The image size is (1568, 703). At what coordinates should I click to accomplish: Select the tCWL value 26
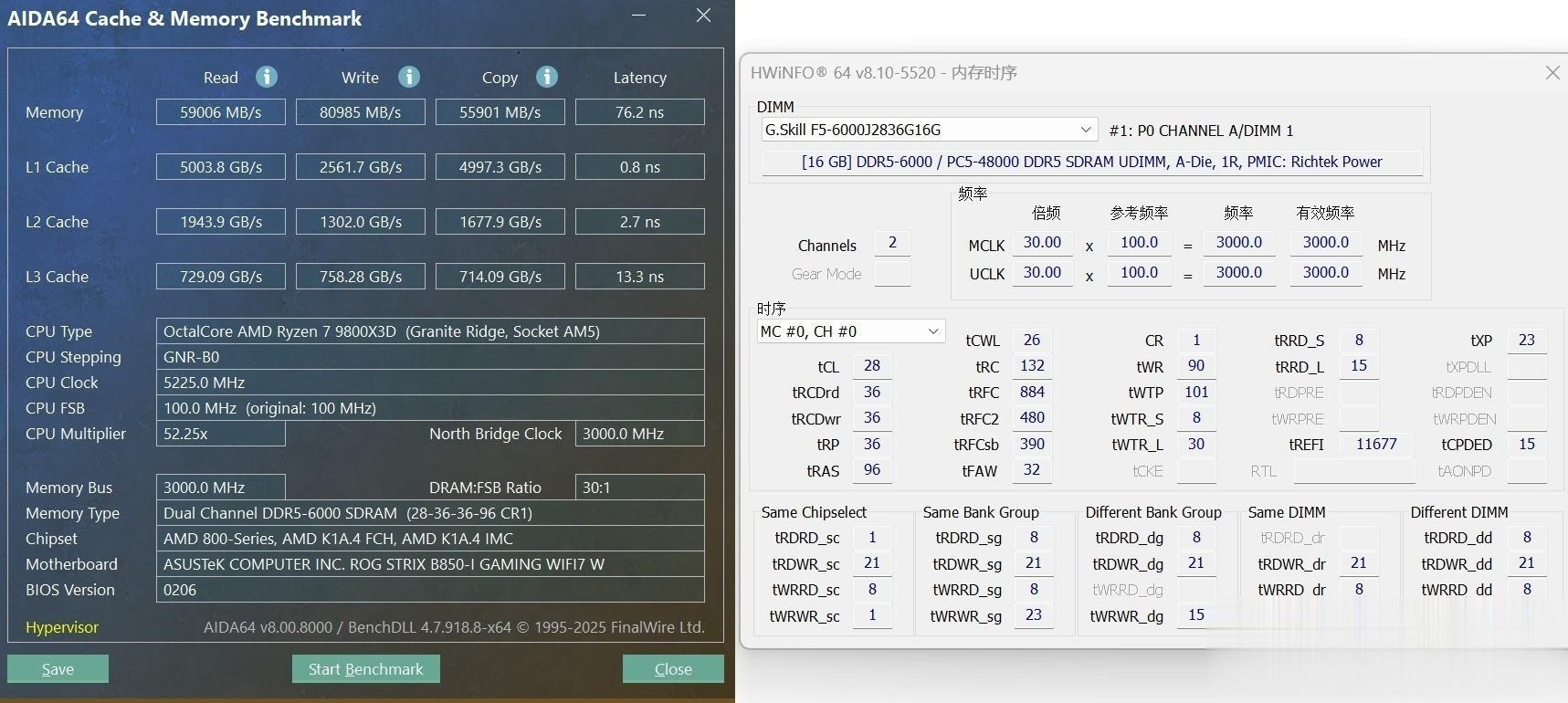[x=1032, y=341]
